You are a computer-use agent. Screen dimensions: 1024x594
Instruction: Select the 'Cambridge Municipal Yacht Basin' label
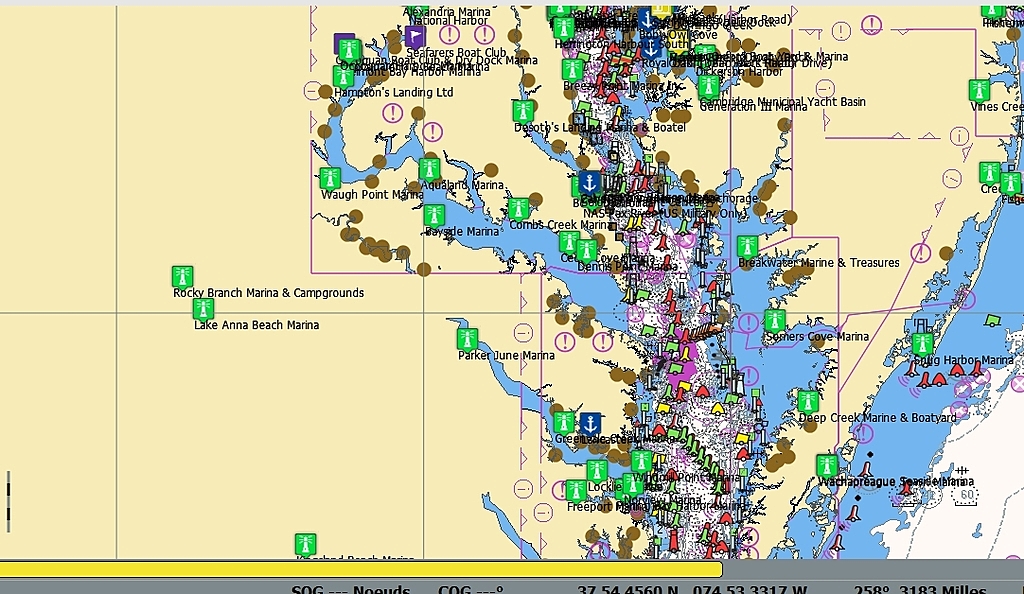click(x=782, y=102)
